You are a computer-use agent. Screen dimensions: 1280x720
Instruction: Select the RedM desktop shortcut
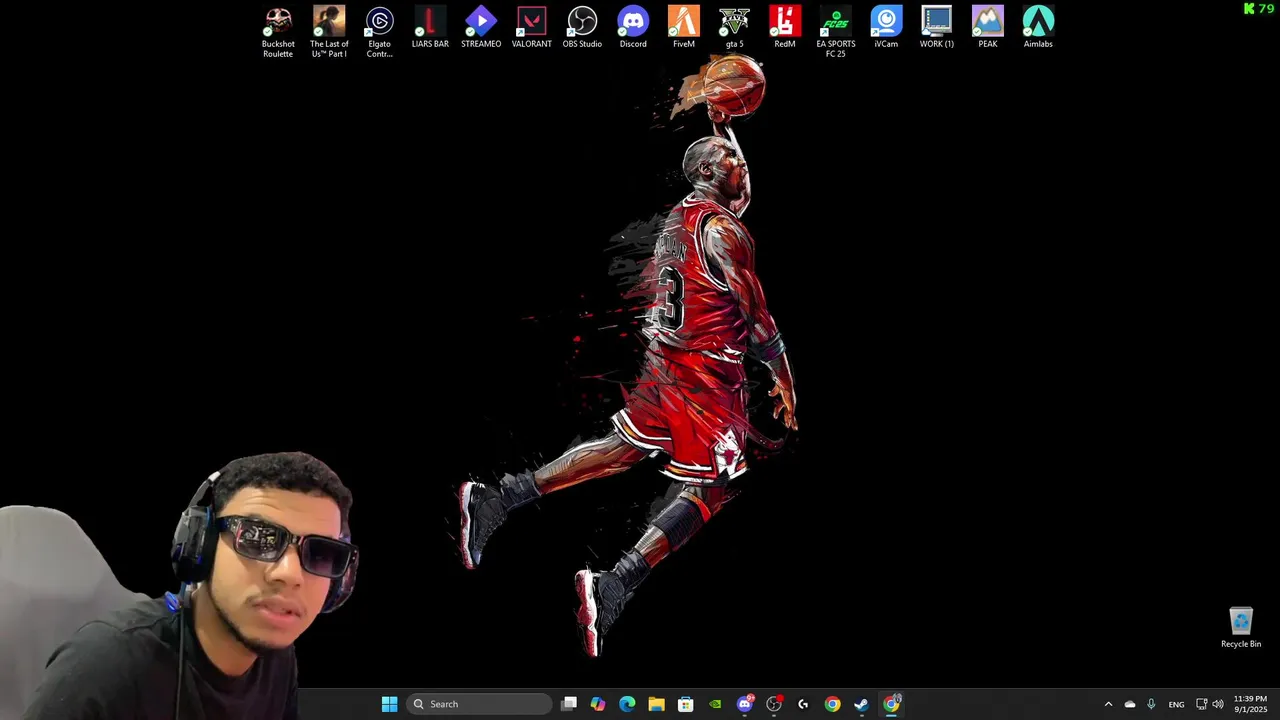[x=785, y=27]
